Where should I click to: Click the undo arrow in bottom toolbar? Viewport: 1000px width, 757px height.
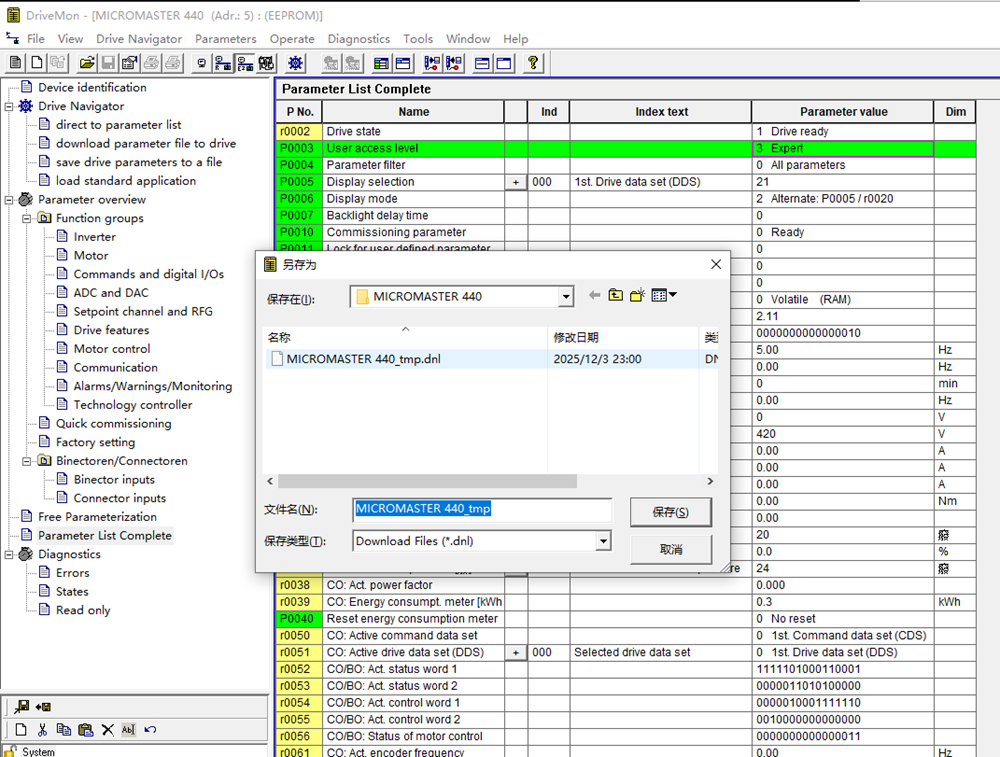coord(150,729)
